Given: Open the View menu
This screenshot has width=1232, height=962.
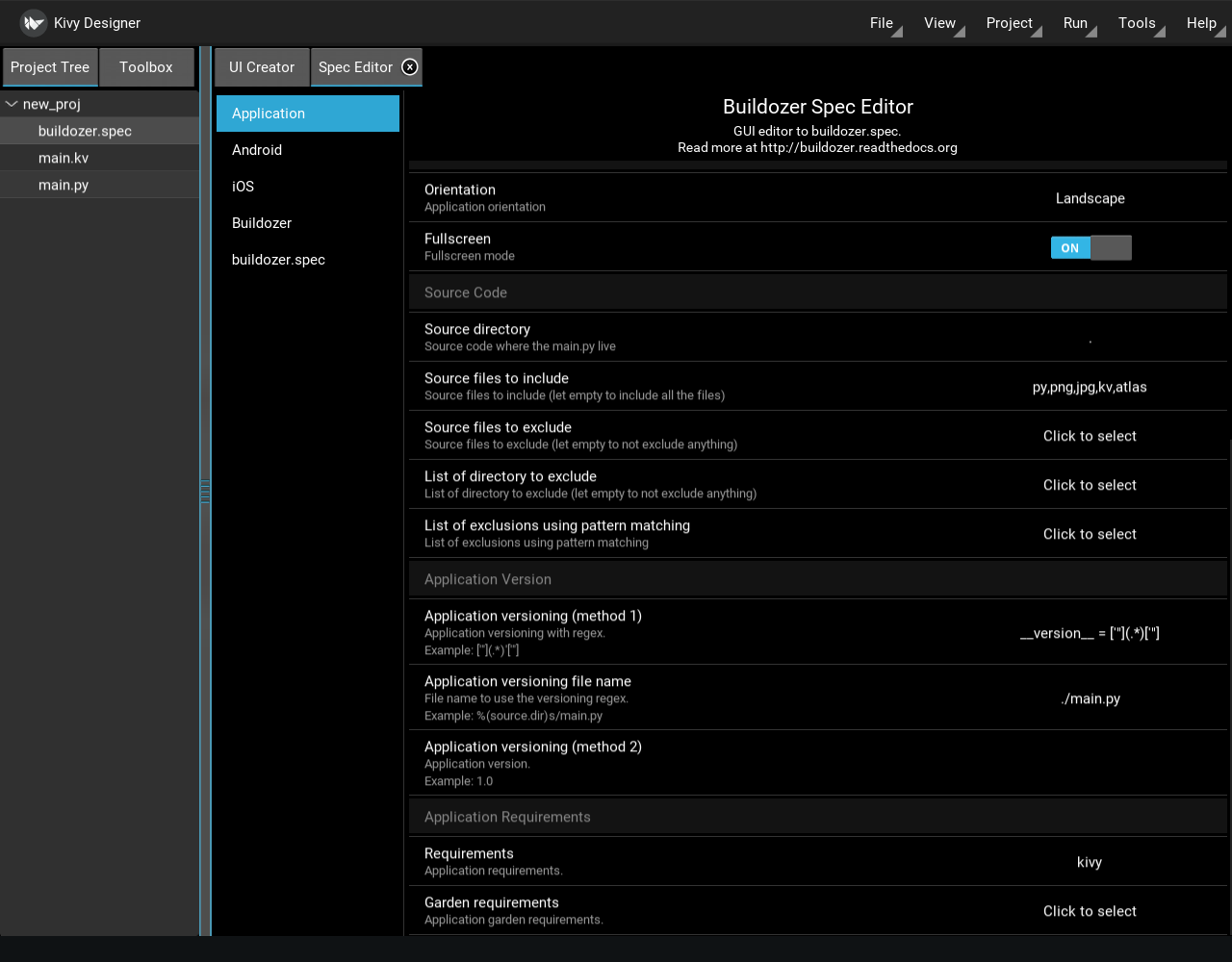Looking at the screenshot, I should pos(939,23).
